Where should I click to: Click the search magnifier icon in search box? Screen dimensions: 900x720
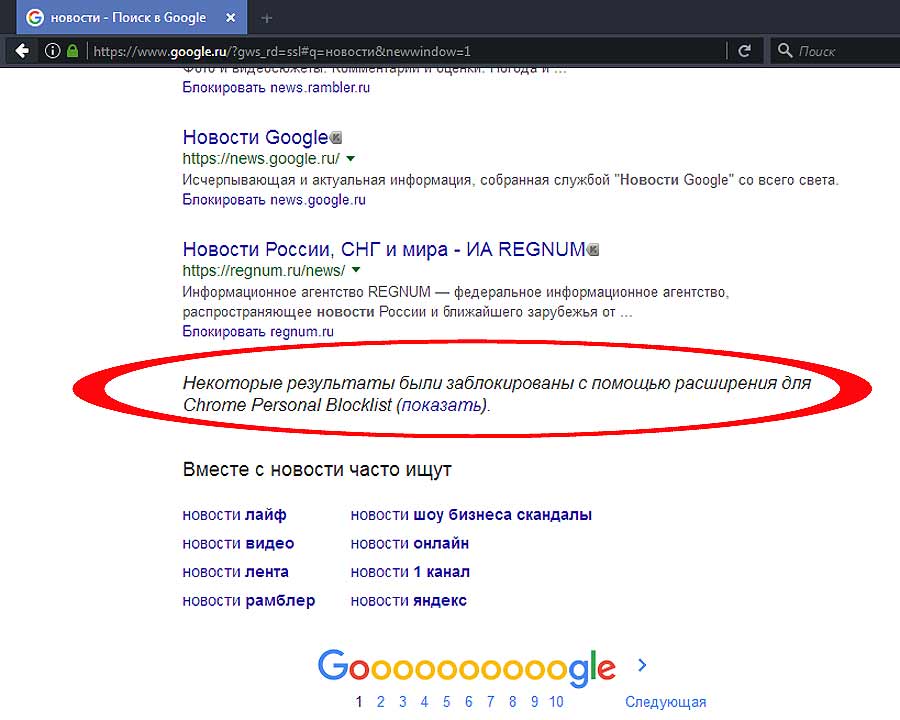tap(785, 51)
